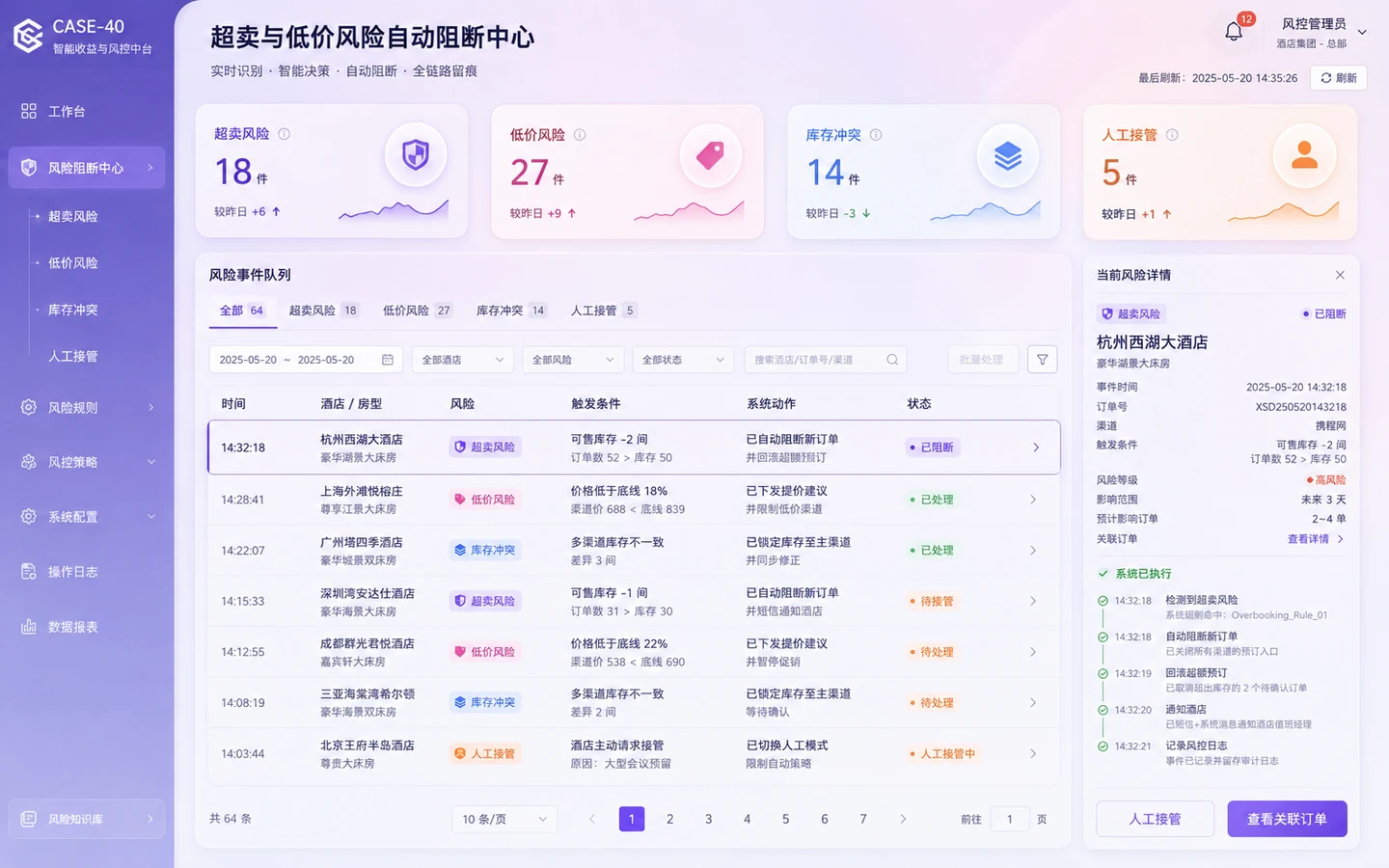Image resolution: width=1389 pixels, height=868 pixels.
Task: Click the 人工接管 card info icon
Action: 1172,135
